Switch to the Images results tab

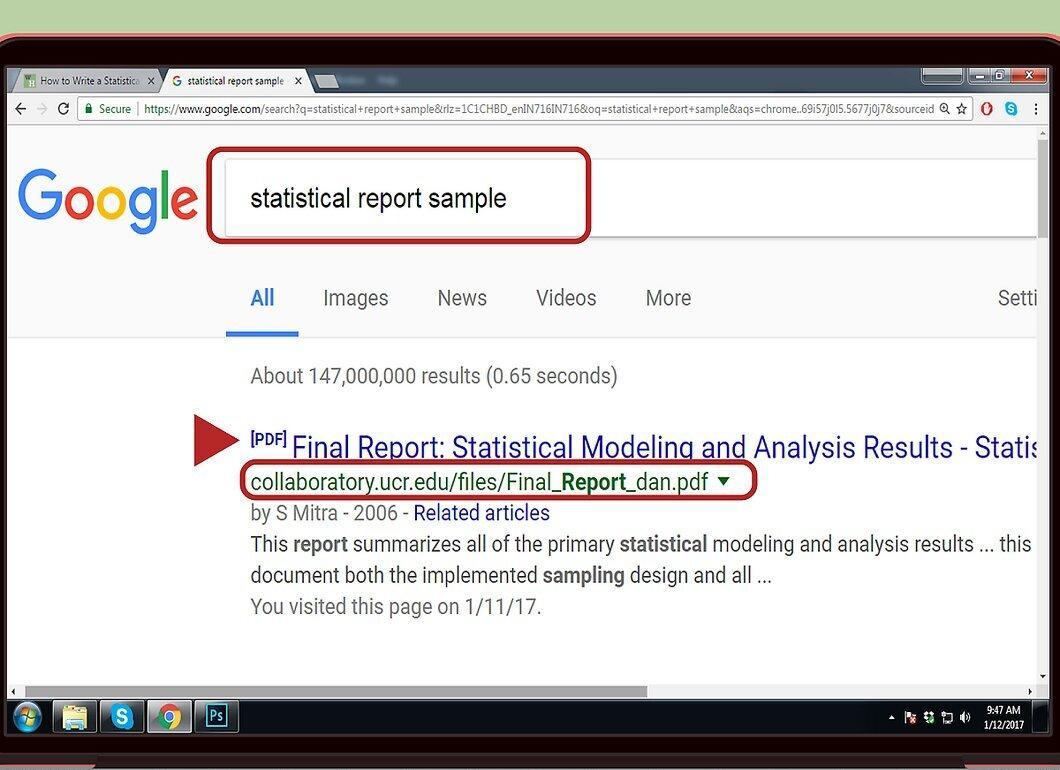356,298
